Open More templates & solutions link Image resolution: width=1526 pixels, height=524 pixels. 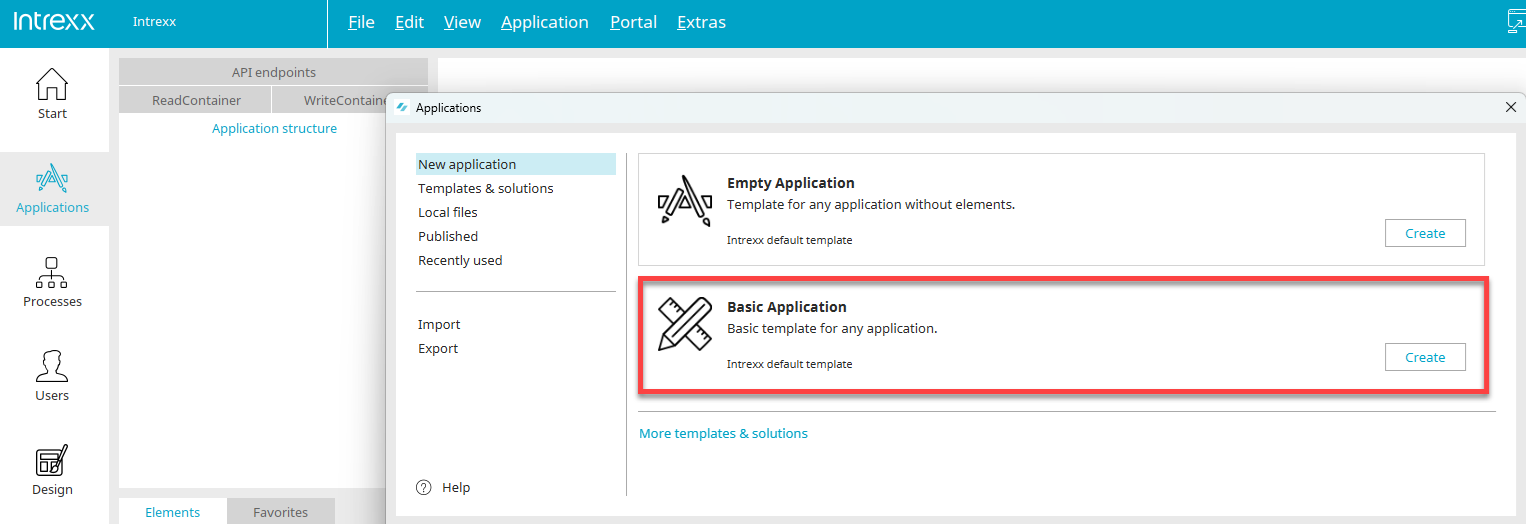pyautogui.click(x=723, y=433)
